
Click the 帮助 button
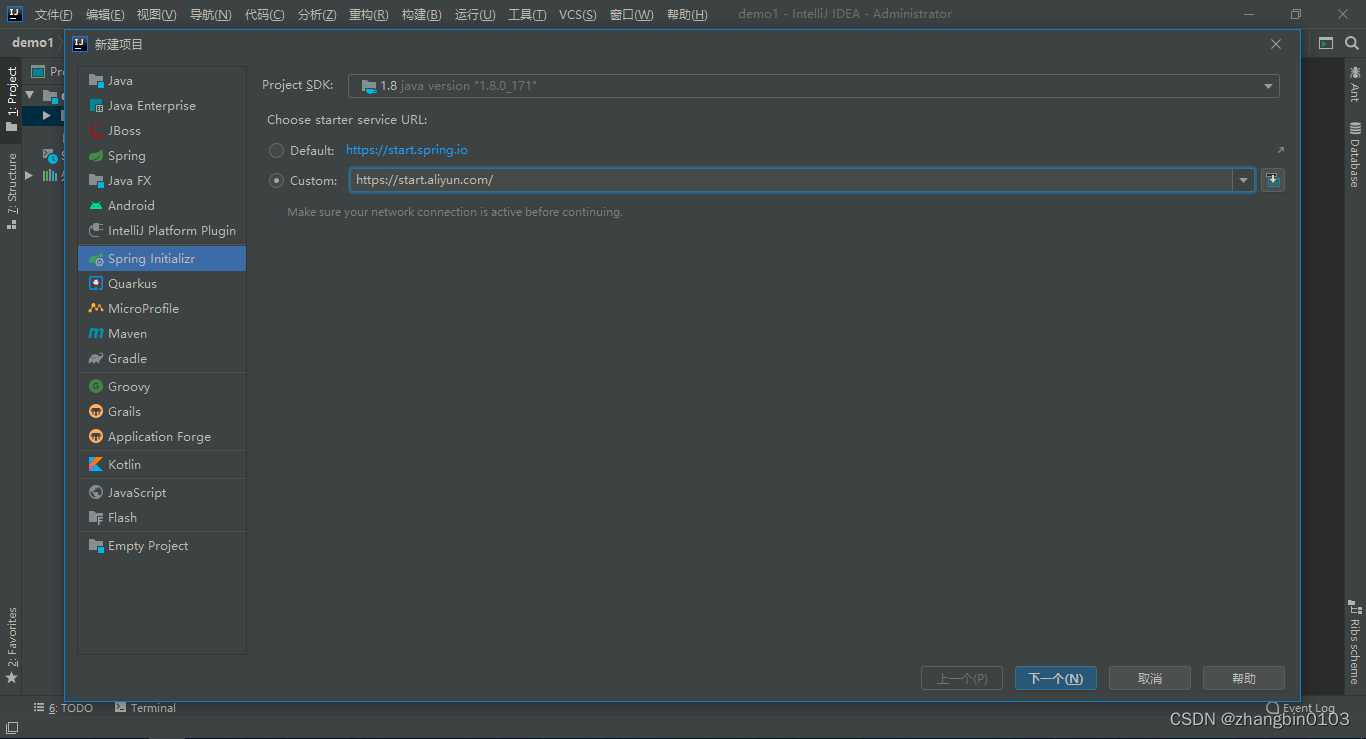(x=1244, y=678)
